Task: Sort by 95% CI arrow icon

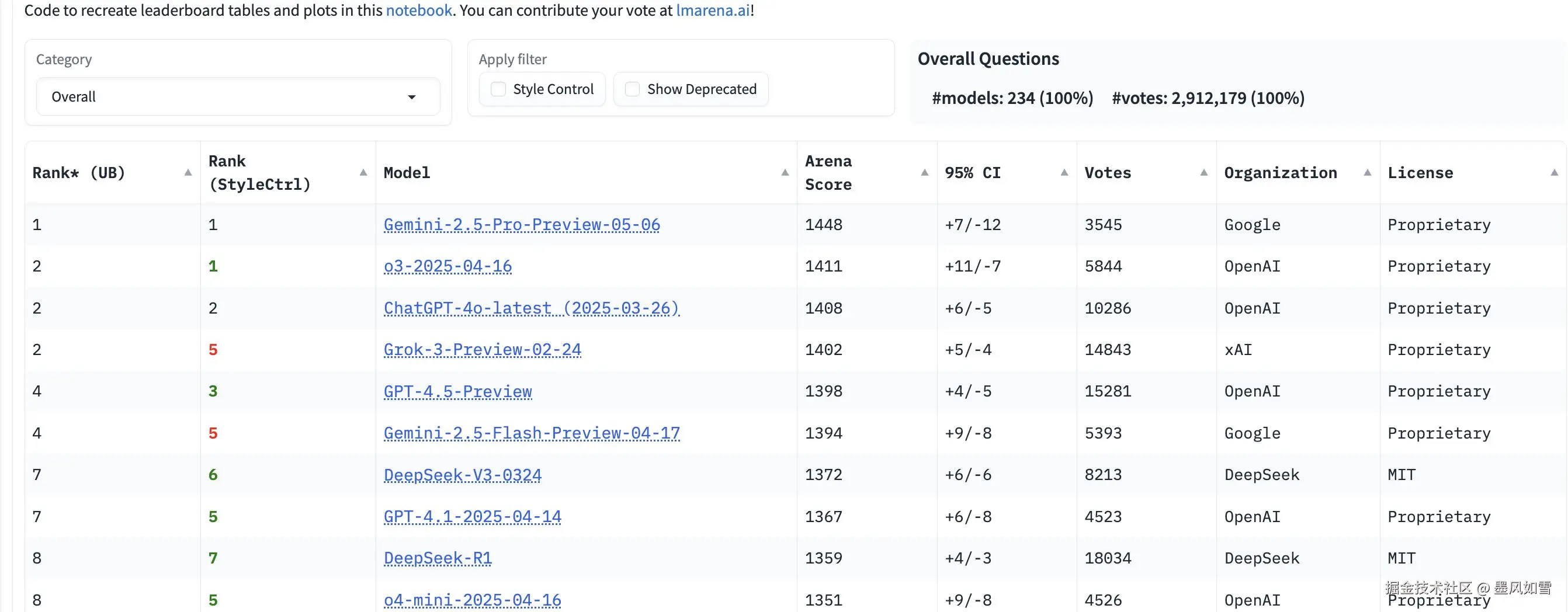Action: [x=1064, y=173]
